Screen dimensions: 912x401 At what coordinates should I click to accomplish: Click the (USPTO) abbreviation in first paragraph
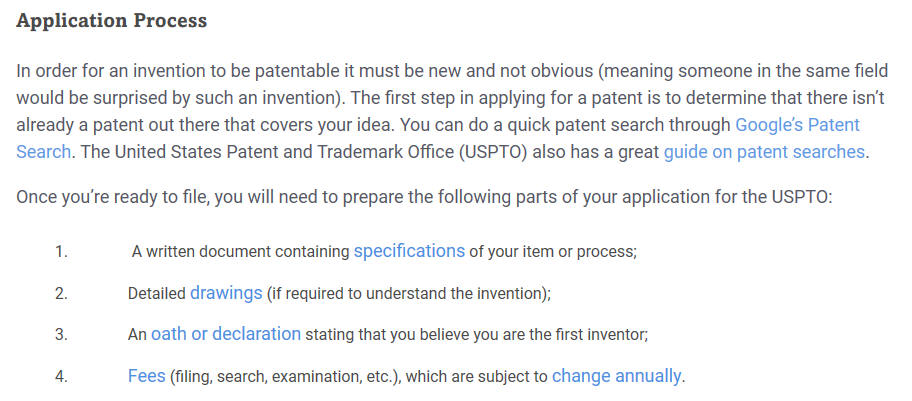tap(492, 152)
